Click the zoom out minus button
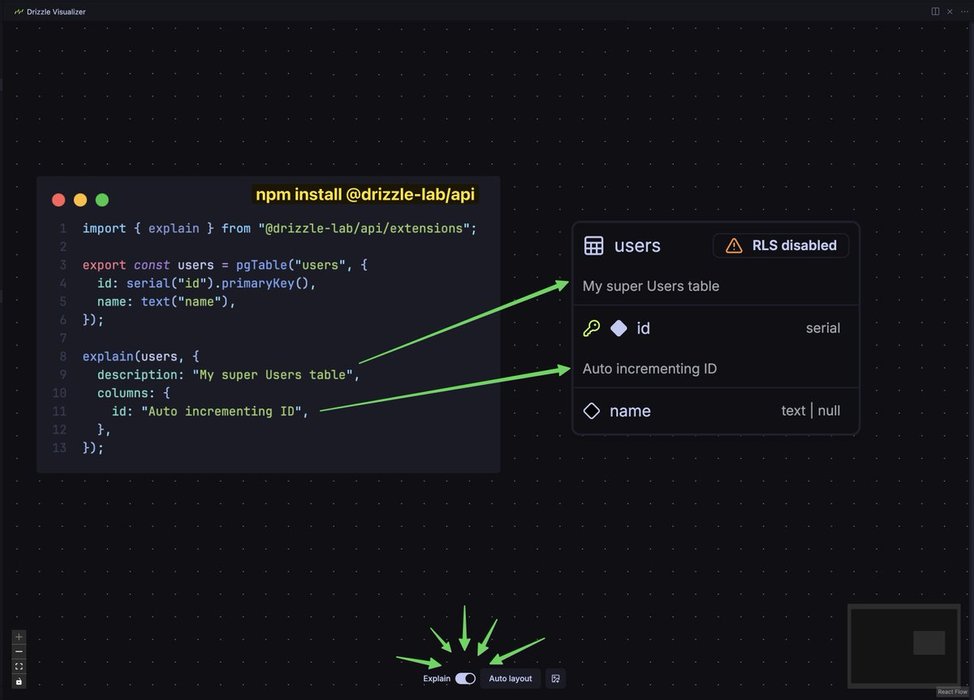 tap(19, 652)
